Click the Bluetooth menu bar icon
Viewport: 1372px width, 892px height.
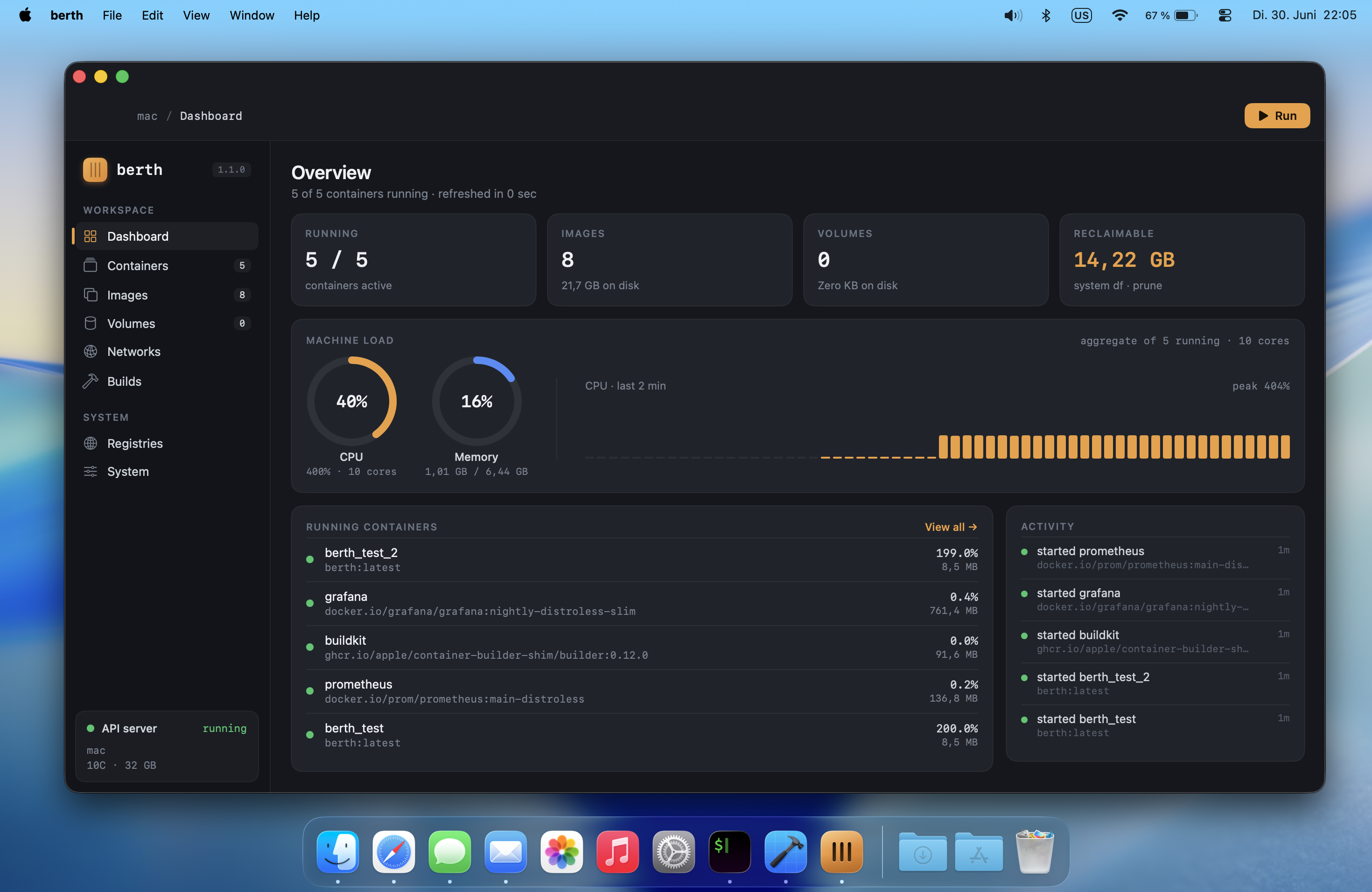pos(1046,15)
